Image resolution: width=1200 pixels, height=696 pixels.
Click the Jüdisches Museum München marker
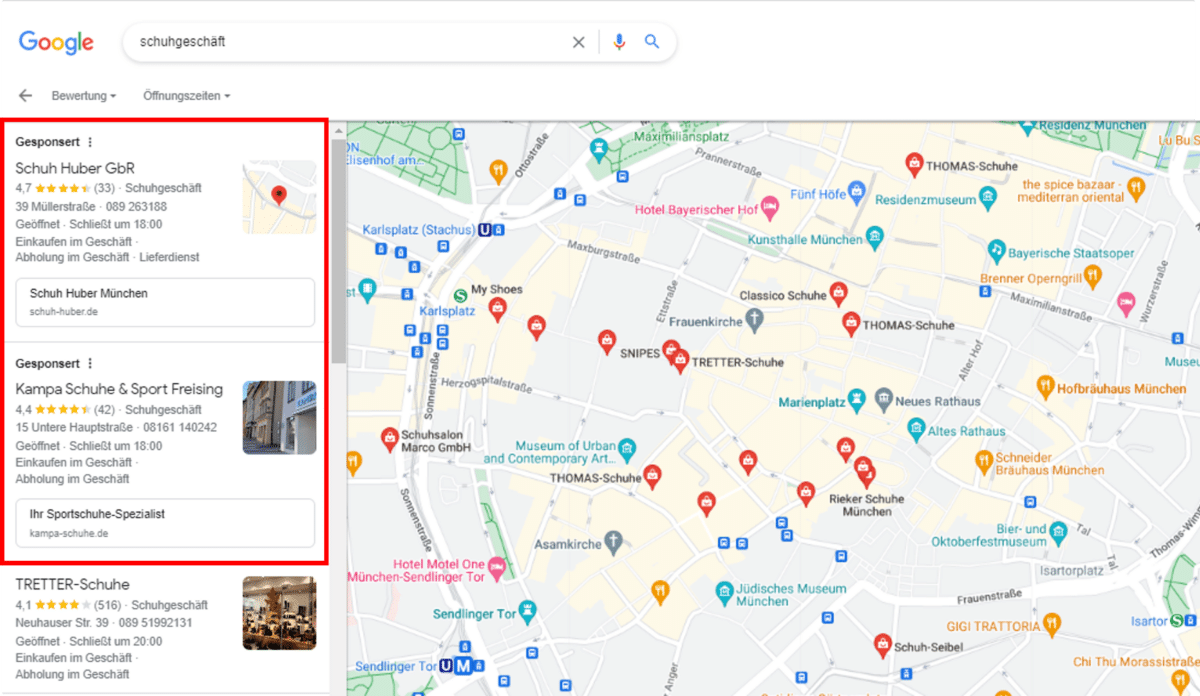726,594
